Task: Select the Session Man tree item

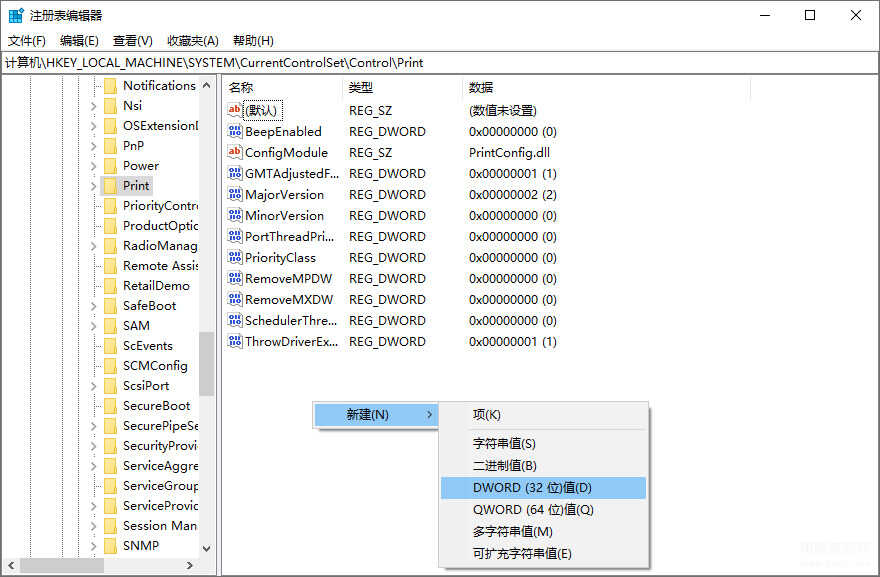Action: point(160,526)
